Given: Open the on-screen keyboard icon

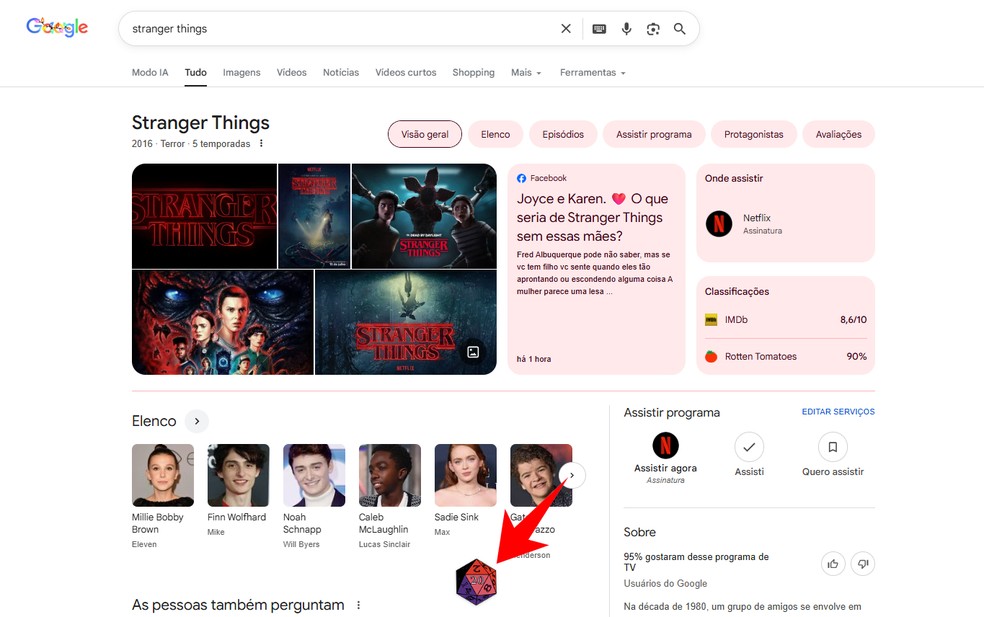Looking at the screenshot, I should click(x=599, y=29).
